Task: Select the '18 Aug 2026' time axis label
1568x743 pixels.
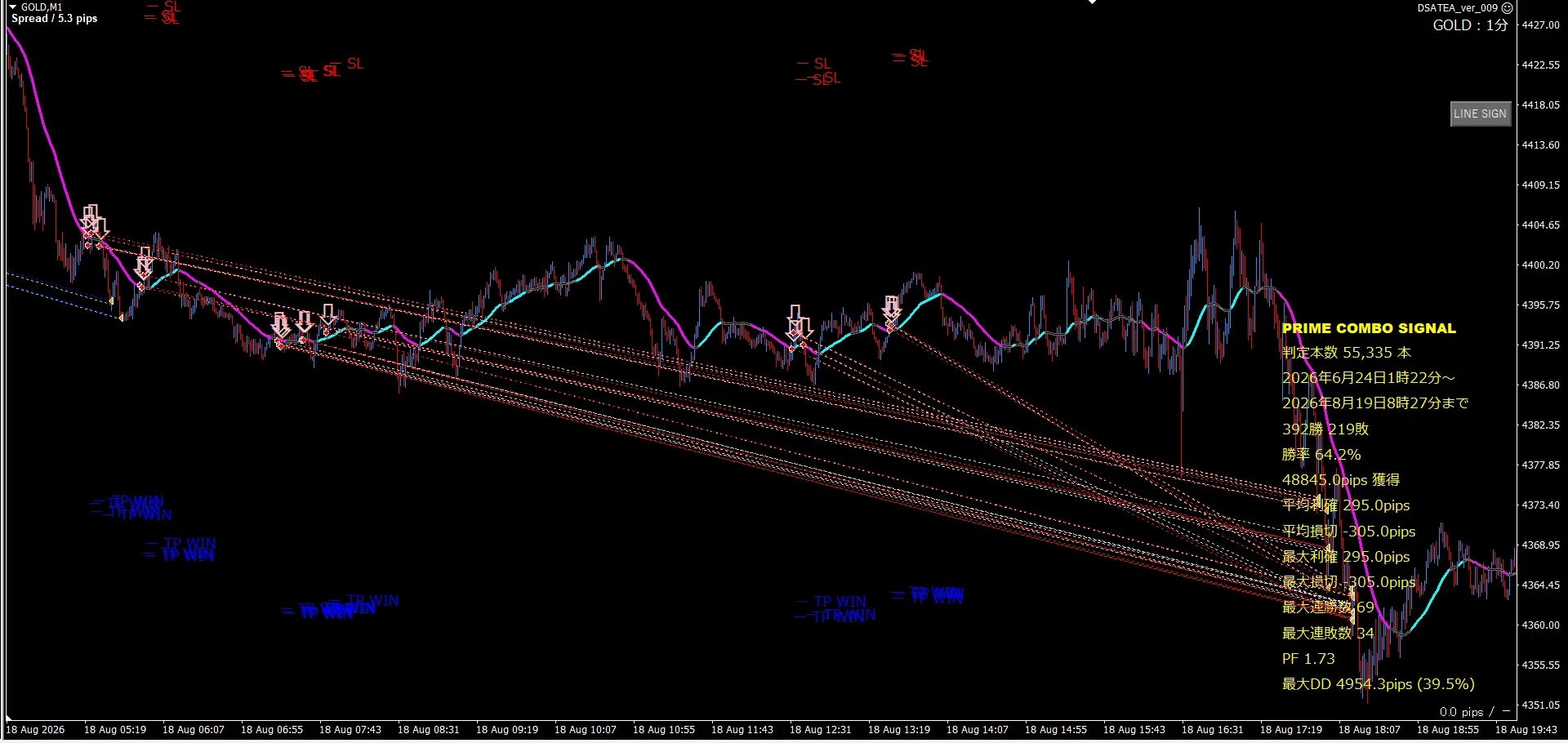Action: [x=35, y=730]
